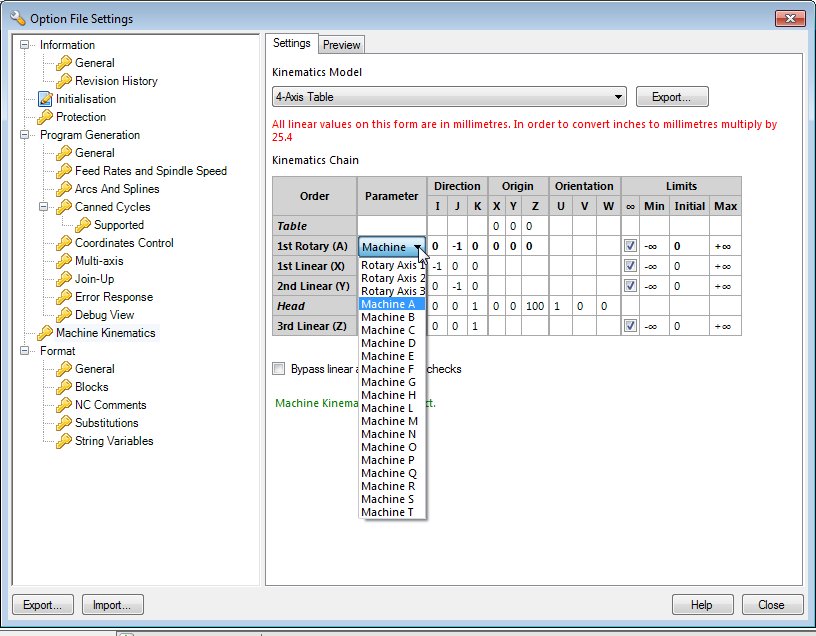Open the Initialisation tree item
The width and height of the screenshot is (816, 636).
[x=85, y=99]
